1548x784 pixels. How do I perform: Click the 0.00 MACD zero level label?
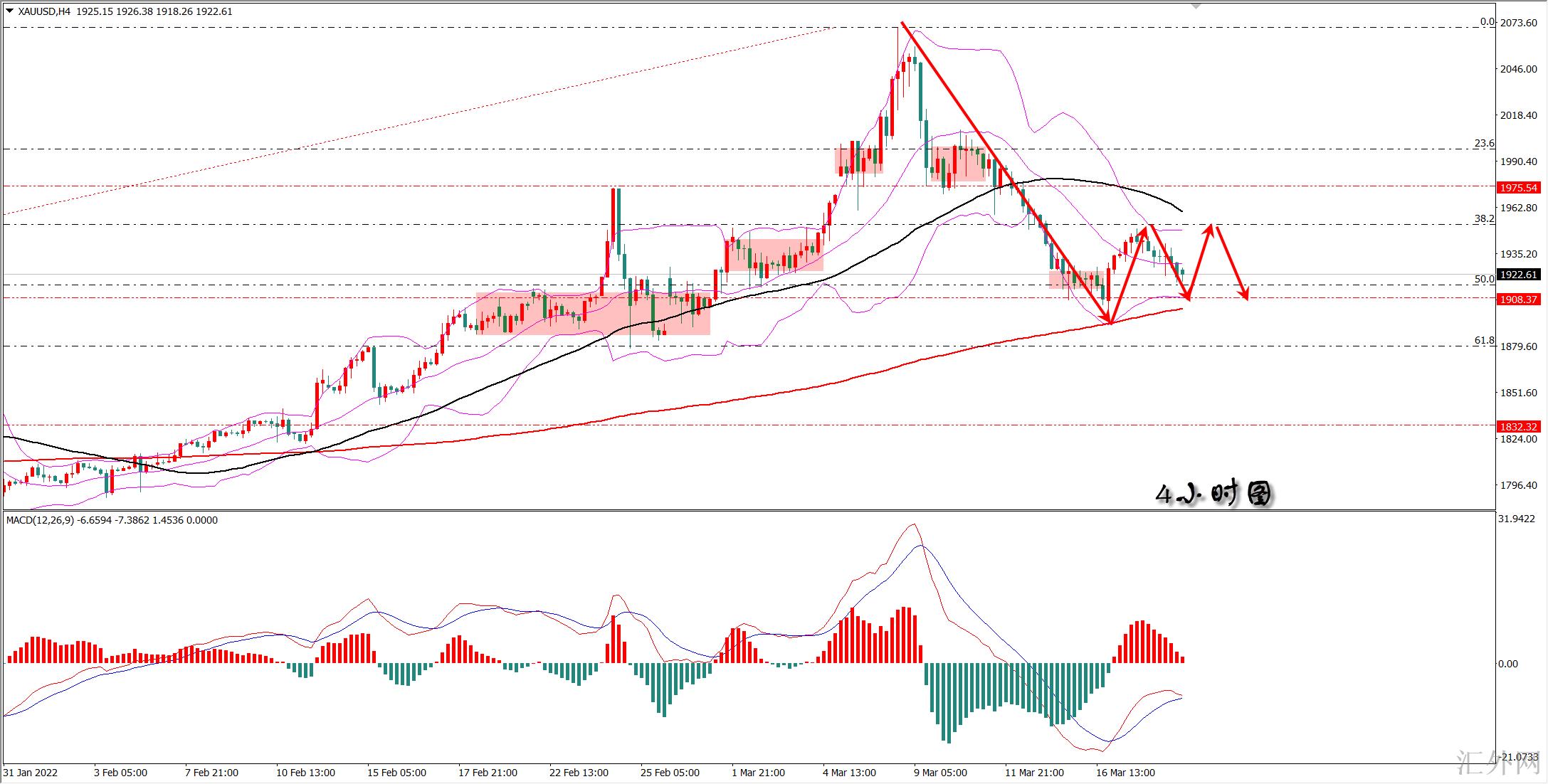click(1507, 664)
